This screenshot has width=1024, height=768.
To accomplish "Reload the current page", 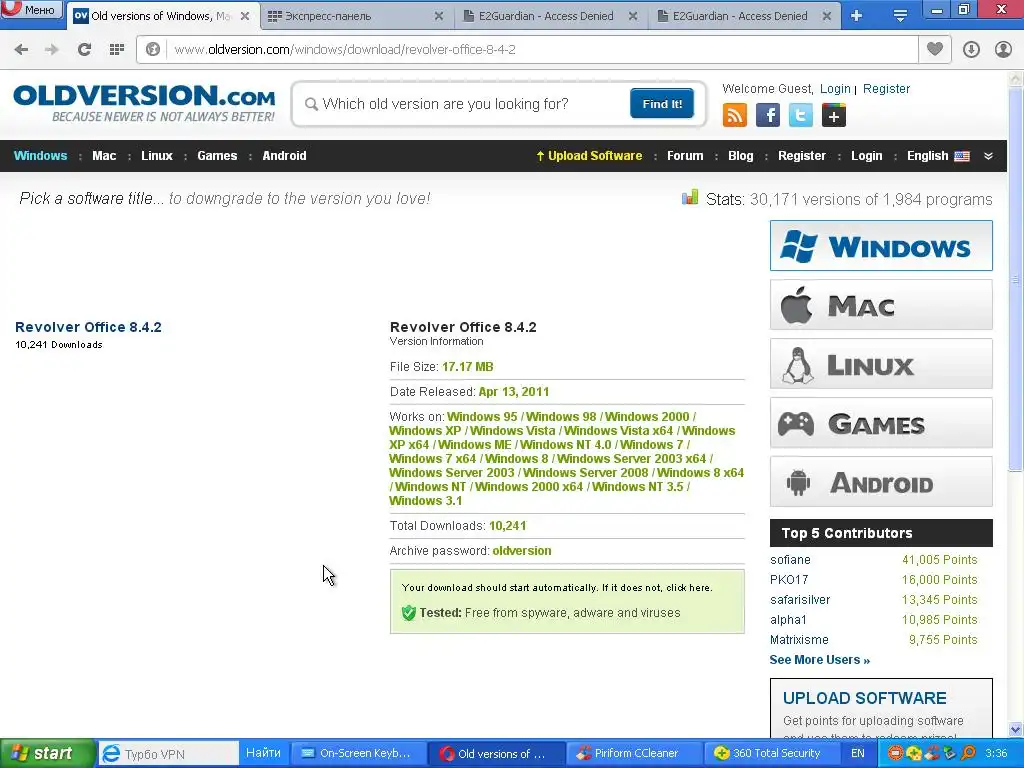I will tap(84, 49).
